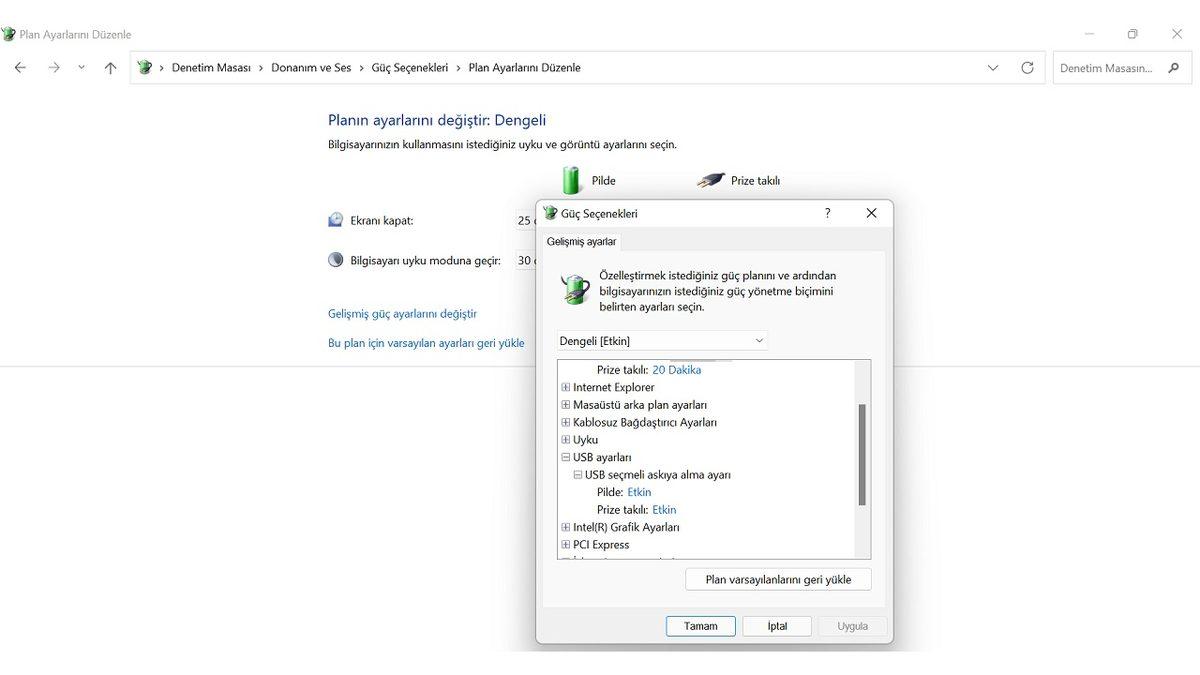The height and width of the screenshot is (675, 1200).
Task: Click the sleep icon beside Bilgisayarı uyku moduna geçir
Action: 336,259
